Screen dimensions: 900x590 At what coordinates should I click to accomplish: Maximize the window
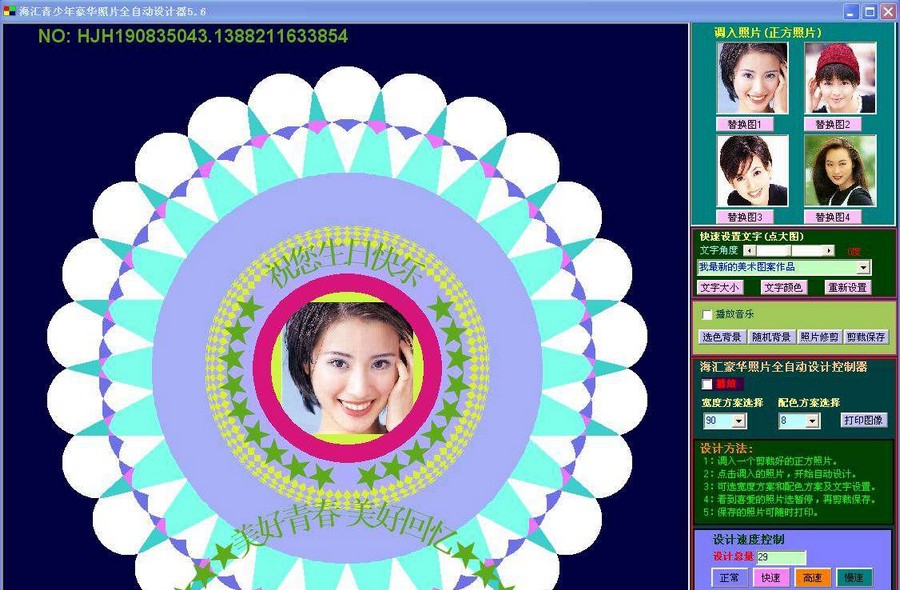870,11
